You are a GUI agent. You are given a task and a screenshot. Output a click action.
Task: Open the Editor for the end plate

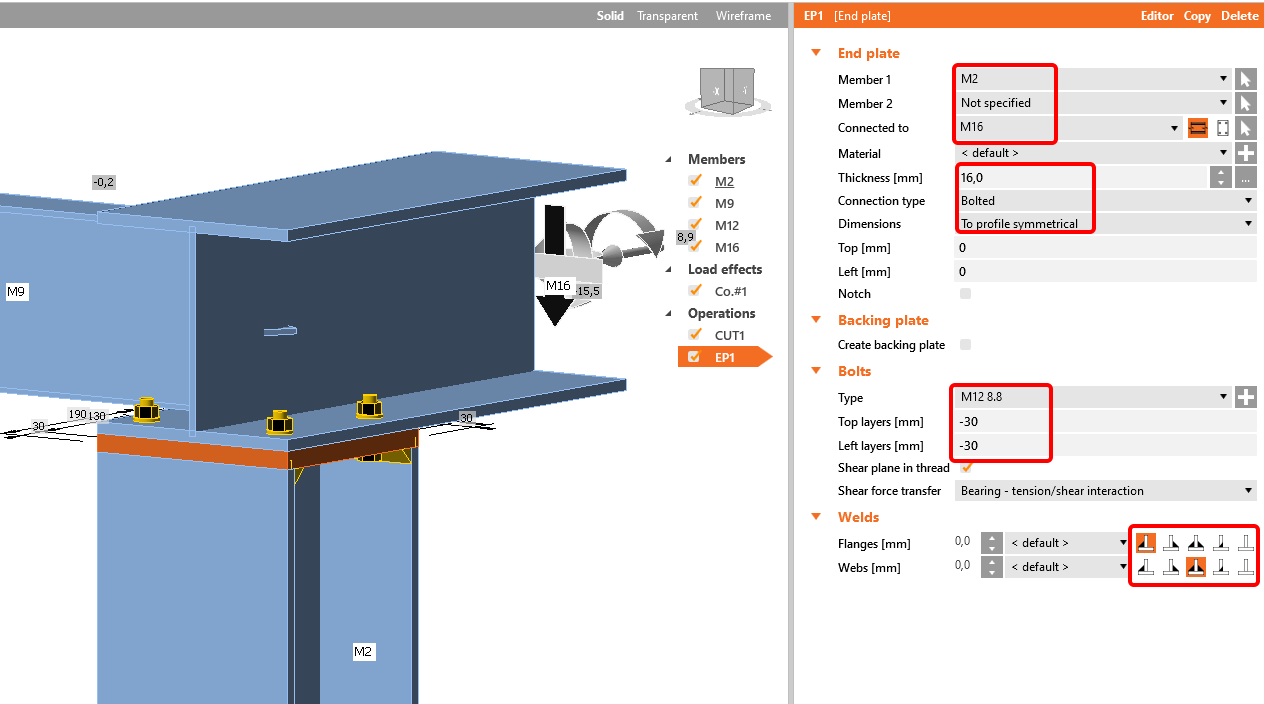[x=1157, y=16]
